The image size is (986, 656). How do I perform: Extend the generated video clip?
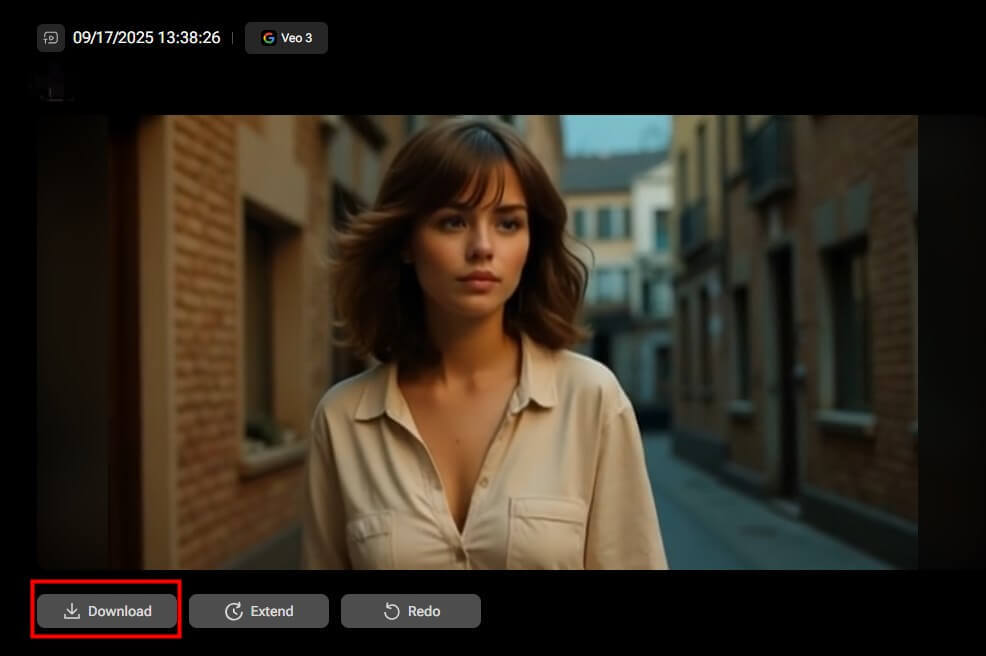tap(258, 610)
